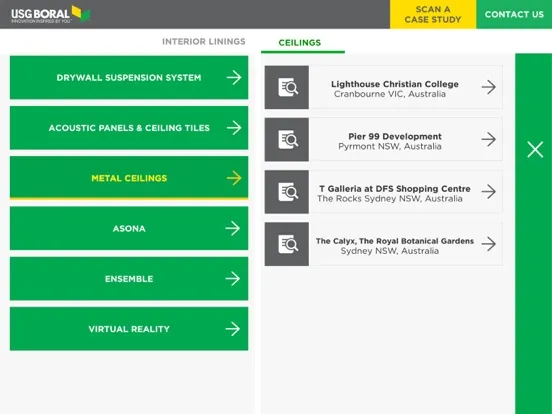Click arrow beside The Calyx entry
The image size is (552, 414).
[x=489, y=244]
